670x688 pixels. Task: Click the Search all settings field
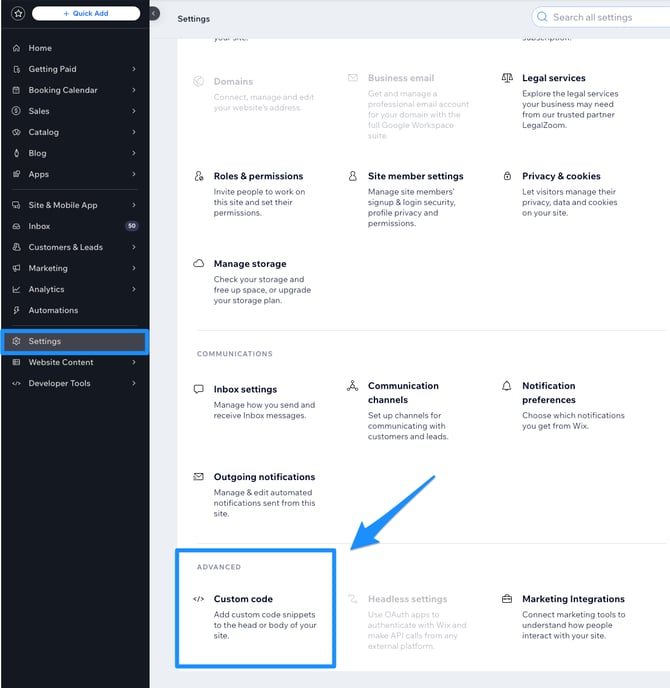tap(601, 17)
